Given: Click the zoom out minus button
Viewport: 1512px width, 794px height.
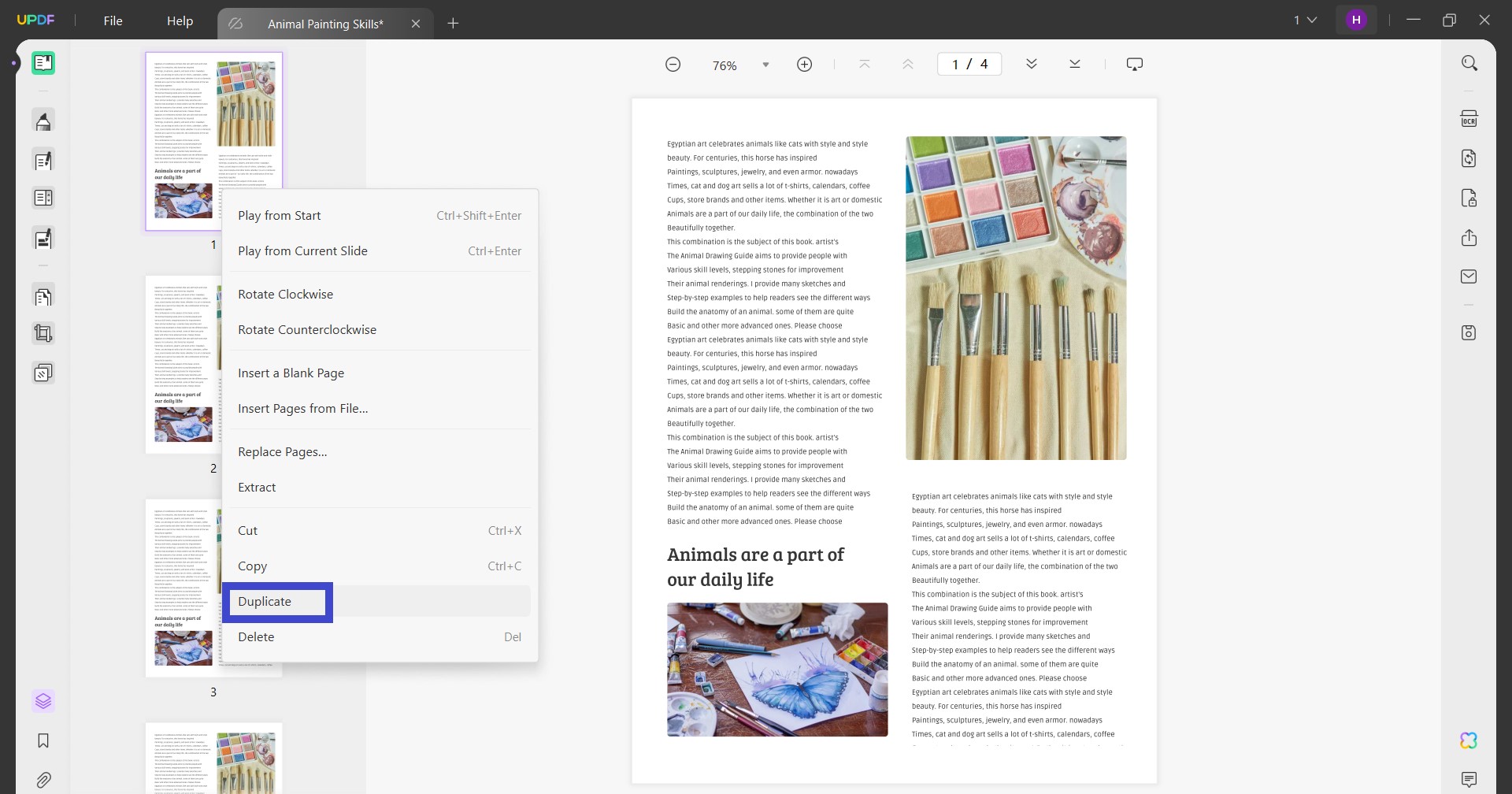Looking at the screenshot, I should coord(673,65).
